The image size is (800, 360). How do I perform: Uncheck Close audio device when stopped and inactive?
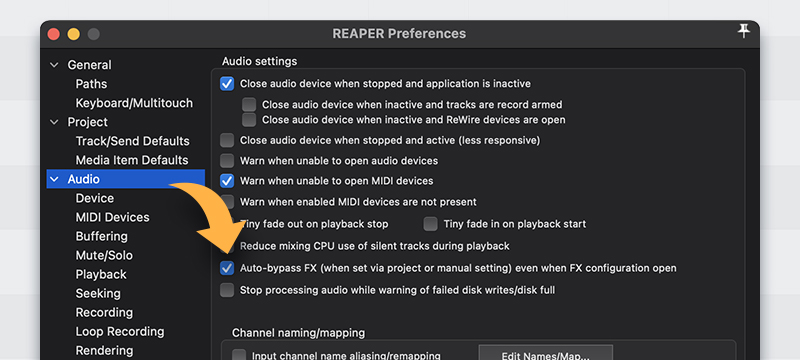pyautogui.click(x=227, y=84)
